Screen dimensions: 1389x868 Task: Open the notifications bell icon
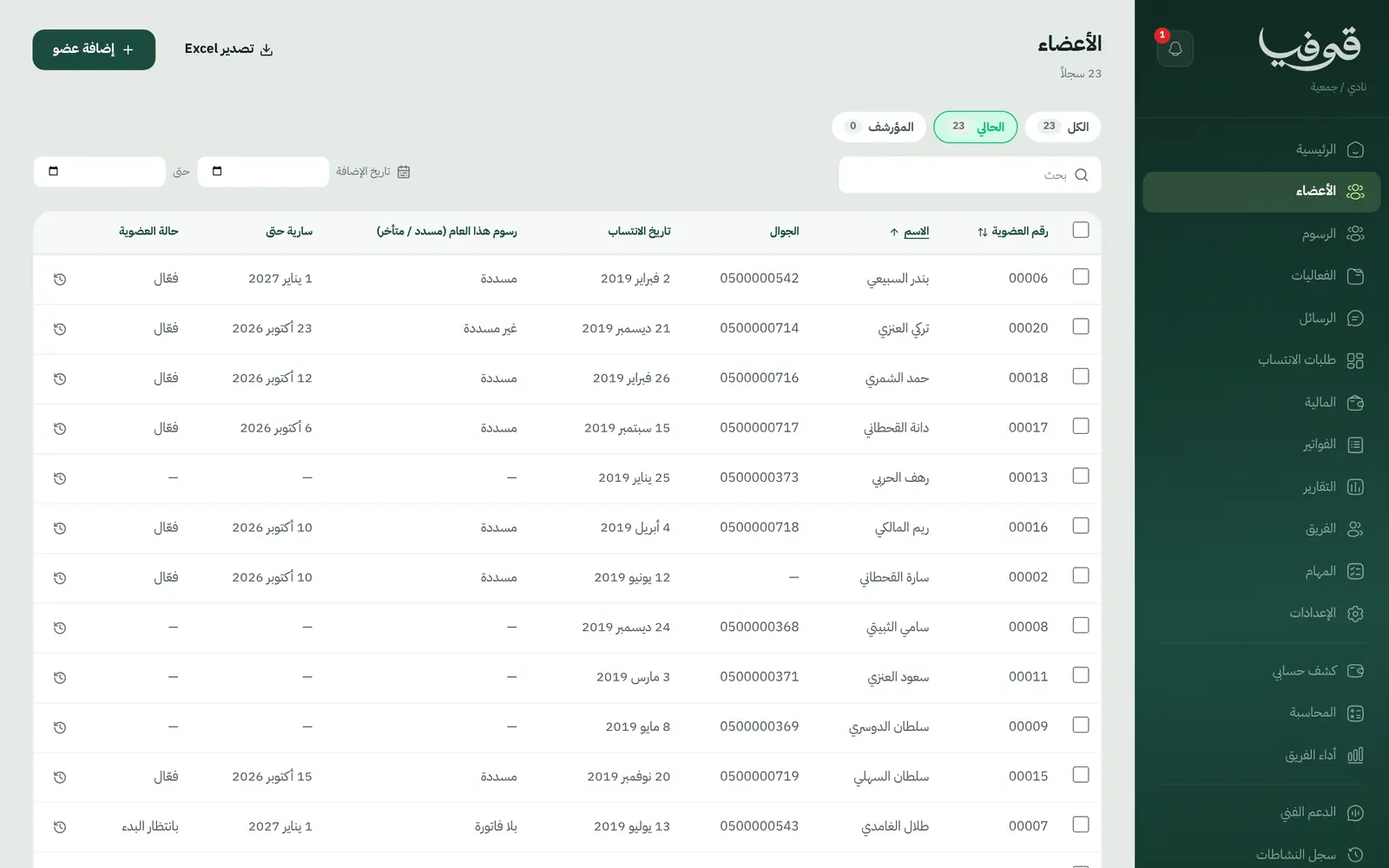(1175, 49)
